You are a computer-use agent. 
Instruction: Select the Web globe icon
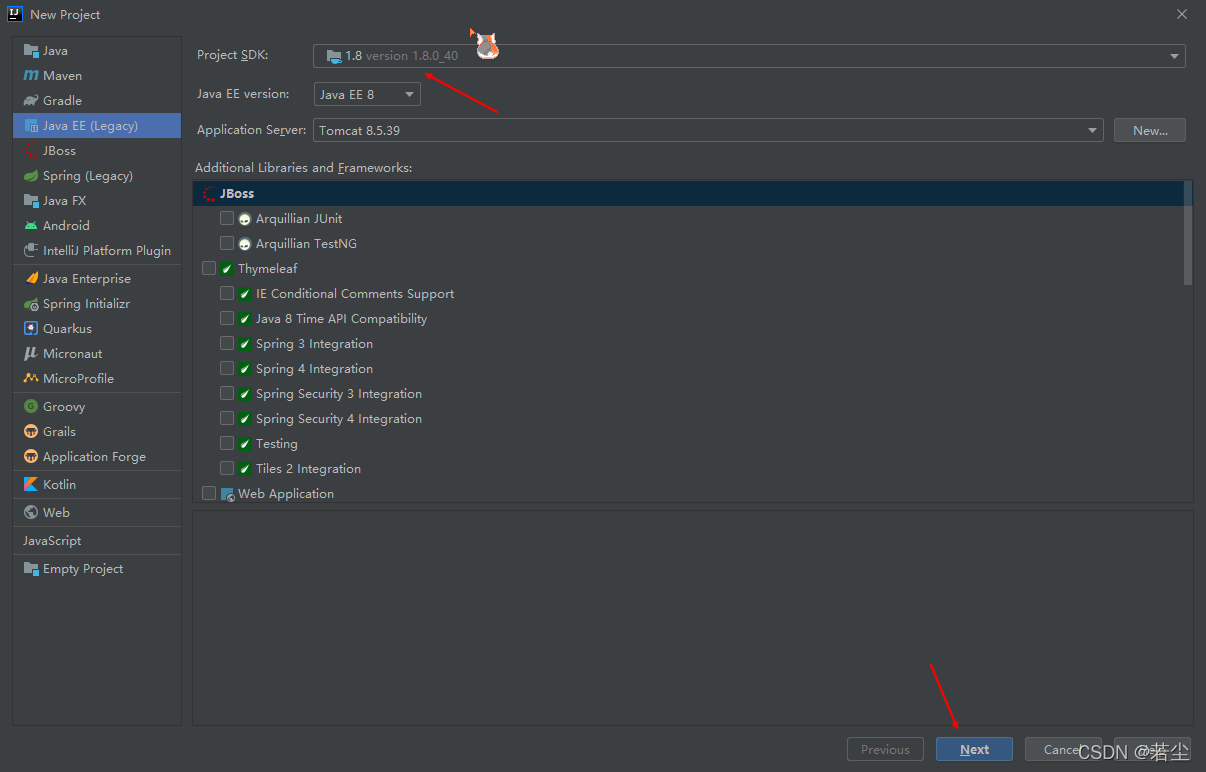click(x=31, y=512)
